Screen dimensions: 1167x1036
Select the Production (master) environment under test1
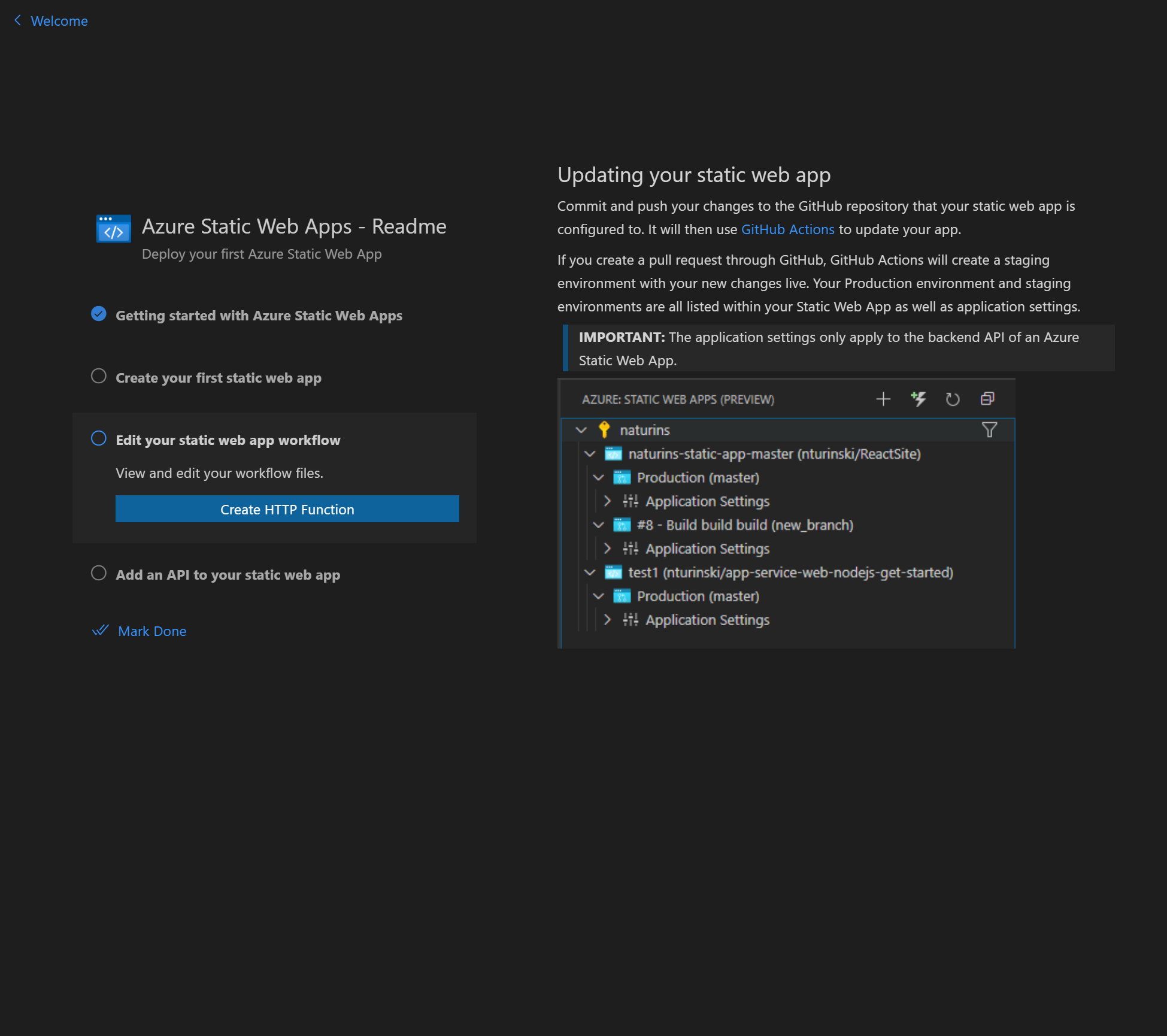coord(698,596)
